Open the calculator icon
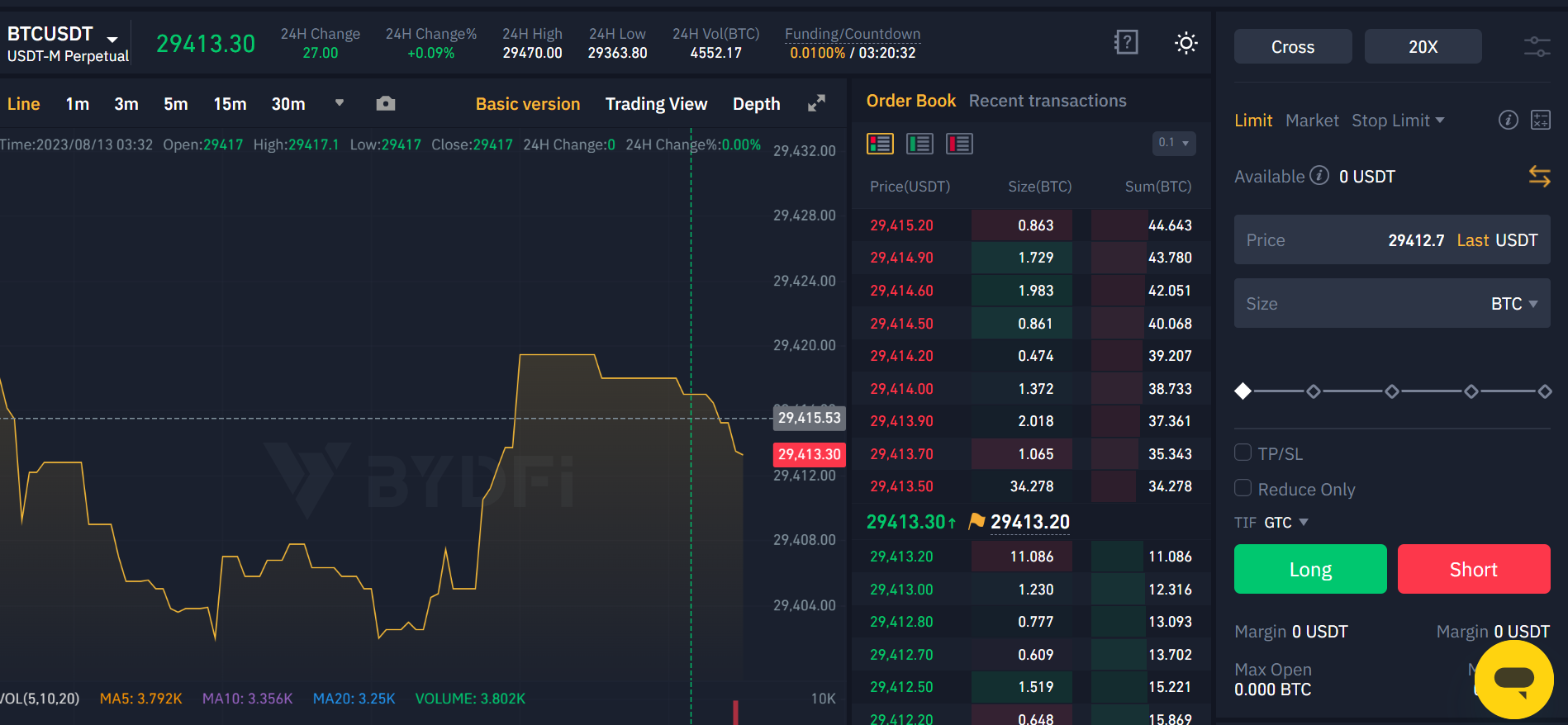The height and width of the screenshot is (725, 1568). click(x=1541, y=121)
